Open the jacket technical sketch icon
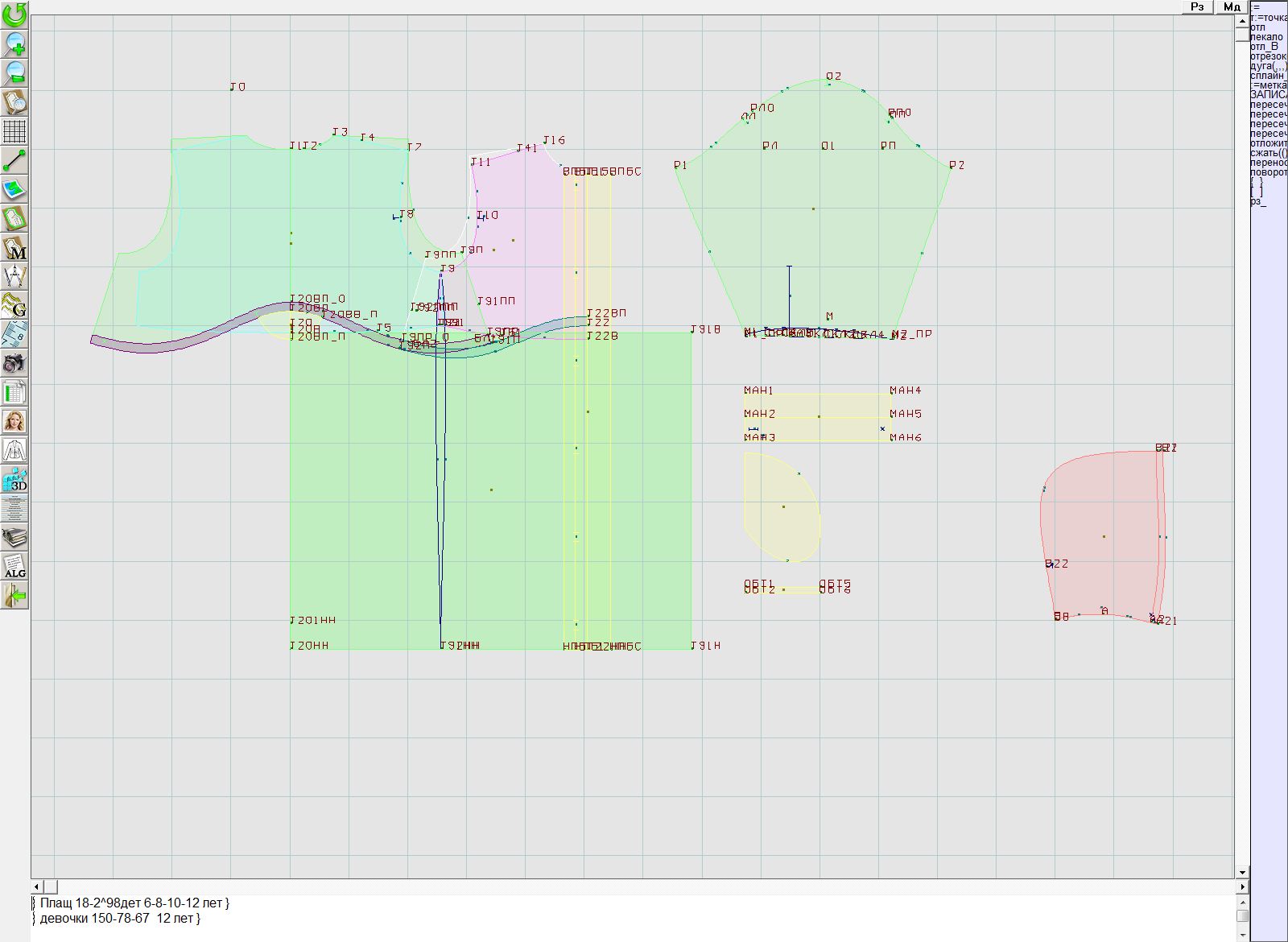Screen dimensions: 1288x942 [14, 450]
